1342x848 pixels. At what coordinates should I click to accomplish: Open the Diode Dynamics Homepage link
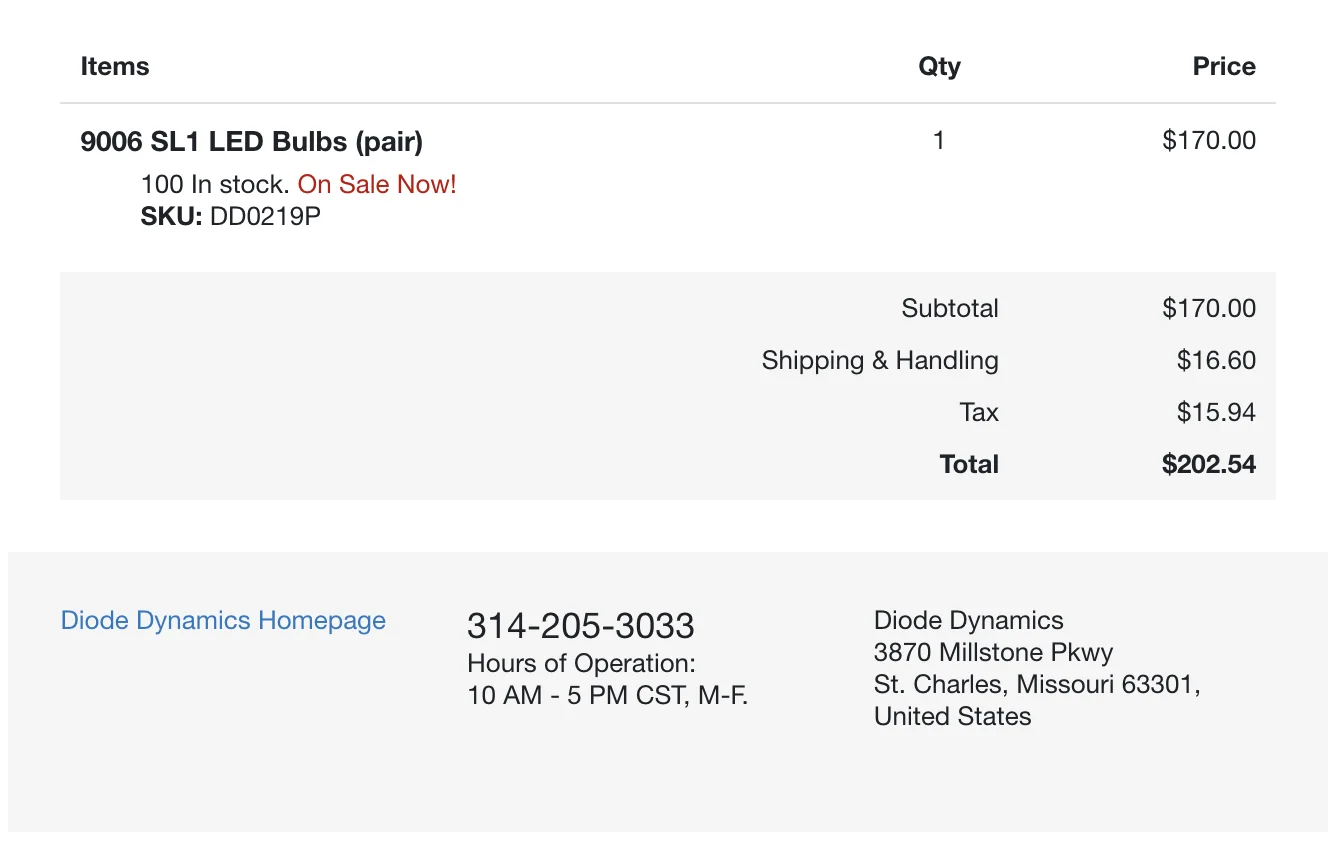pos(223,620)
